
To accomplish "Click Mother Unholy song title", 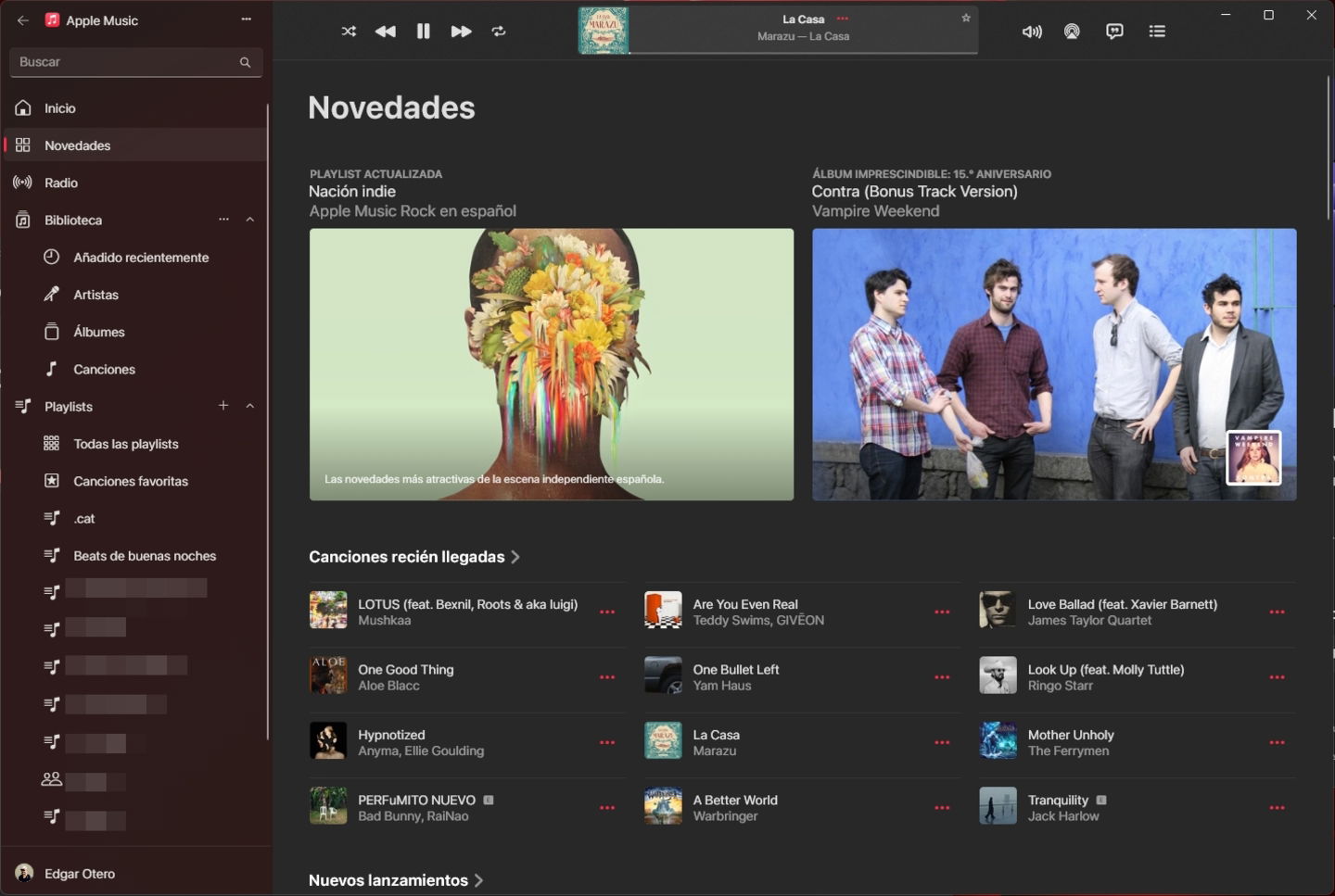I will pos(1071,735).
